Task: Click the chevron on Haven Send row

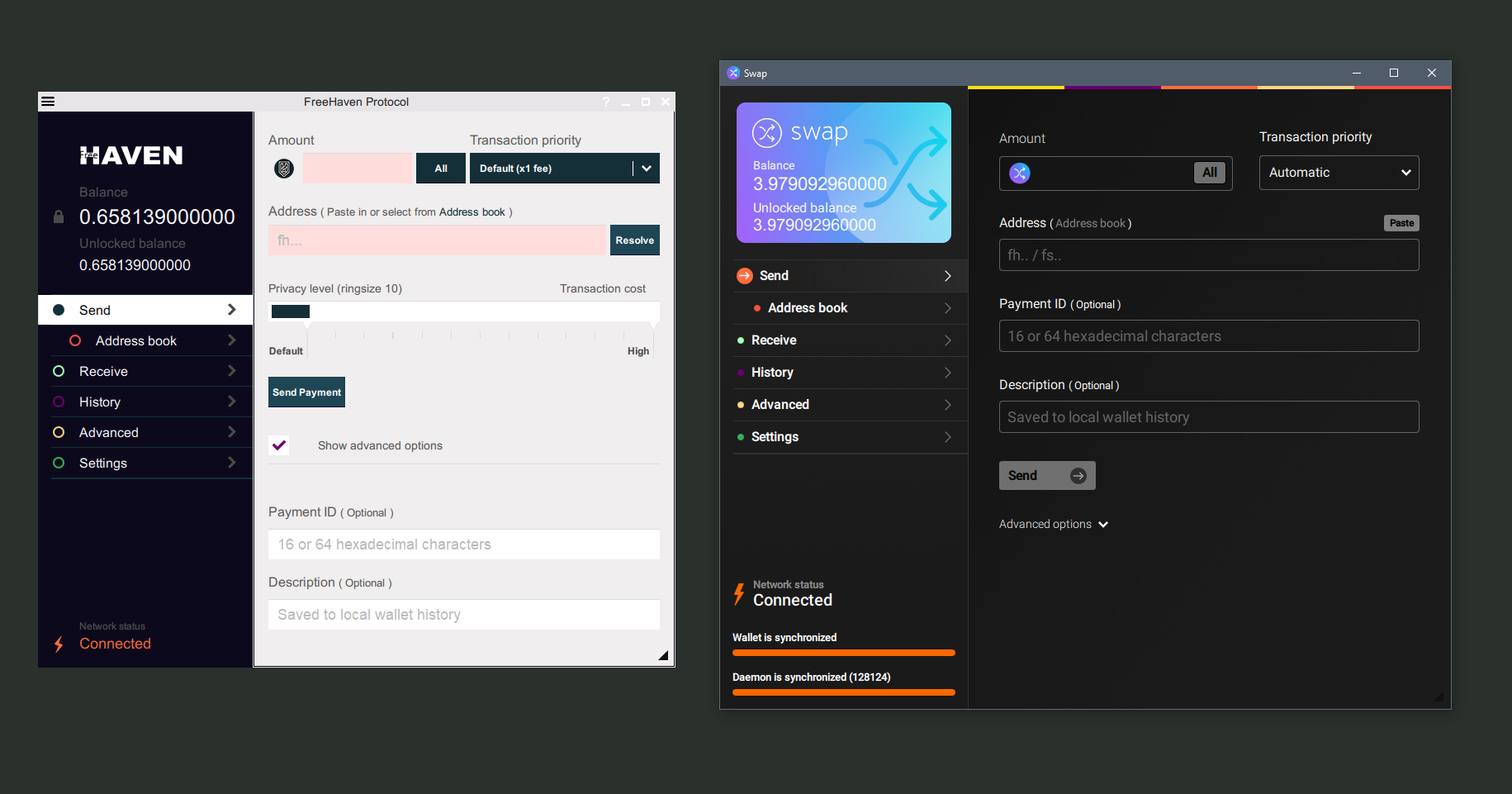Action: click(232, 310)
